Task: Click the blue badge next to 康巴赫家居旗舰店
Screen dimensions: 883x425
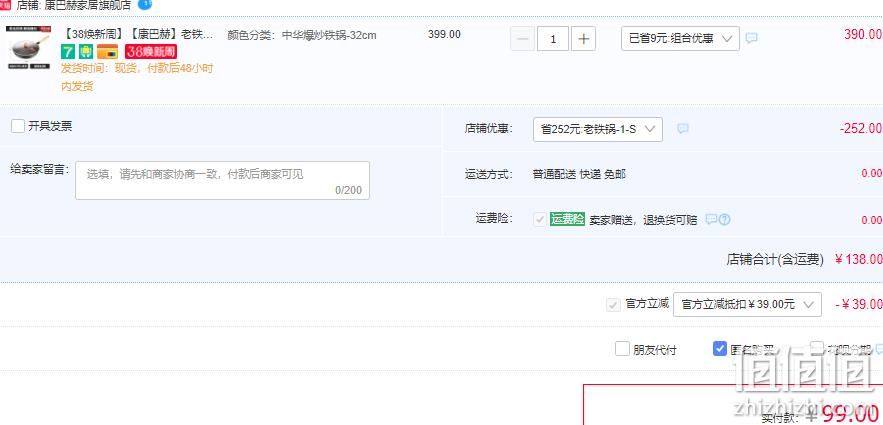Action: [145, 5]
